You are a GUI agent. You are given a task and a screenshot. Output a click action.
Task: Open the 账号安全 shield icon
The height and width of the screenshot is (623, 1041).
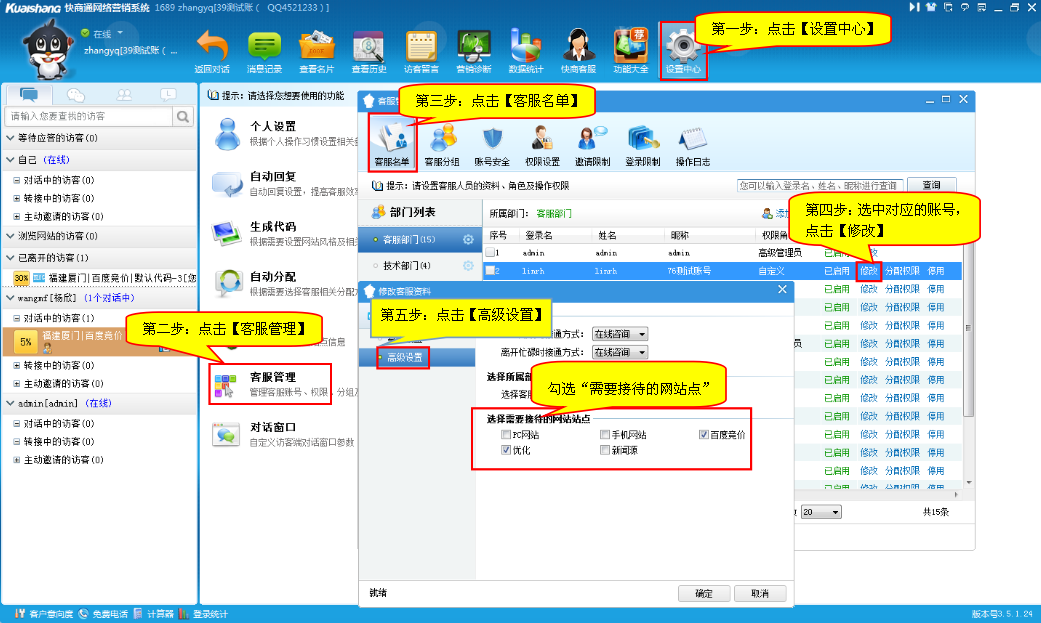pos(492,140)
